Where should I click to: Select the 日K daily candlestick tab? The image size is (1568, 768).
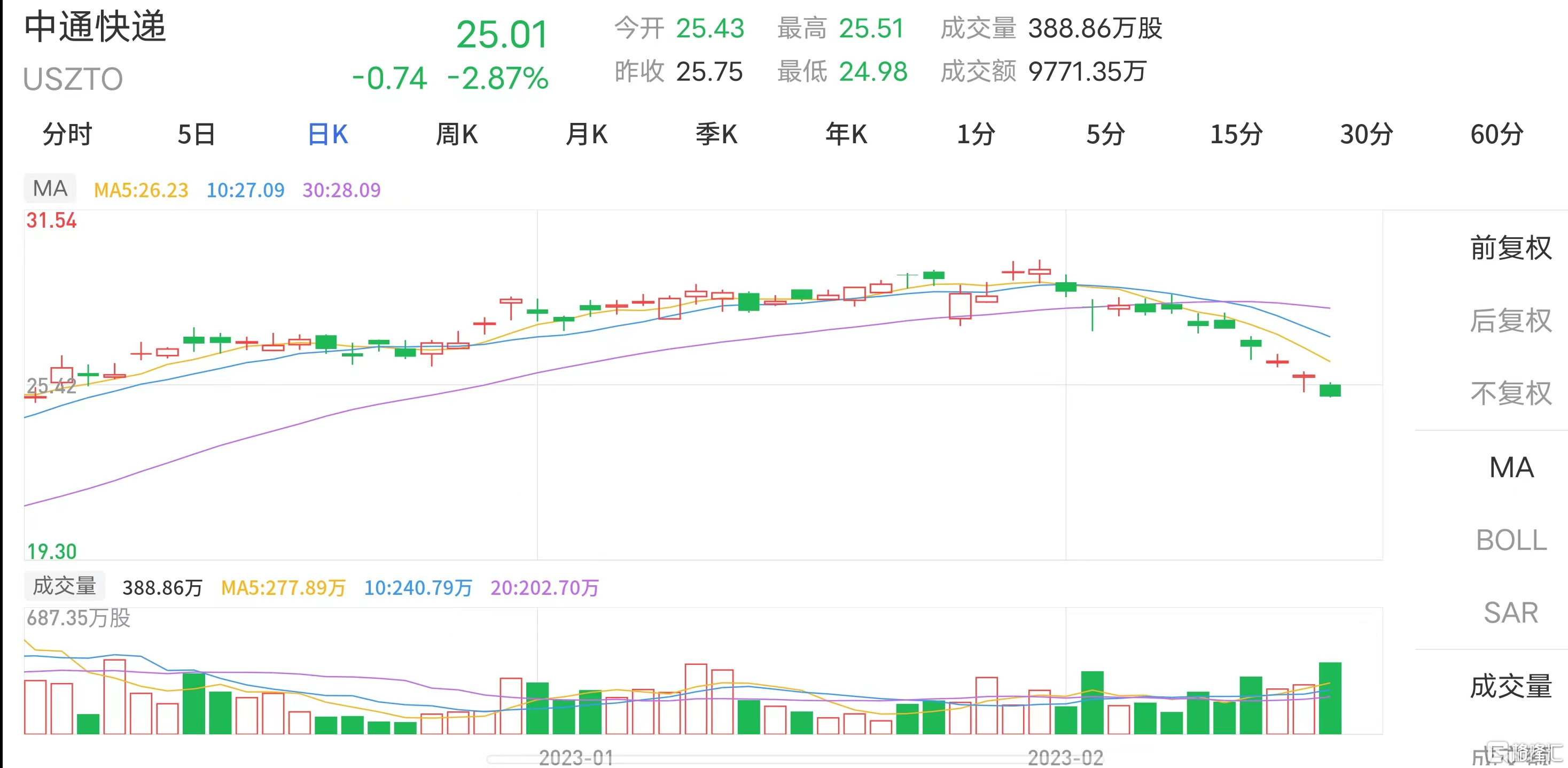327,134
